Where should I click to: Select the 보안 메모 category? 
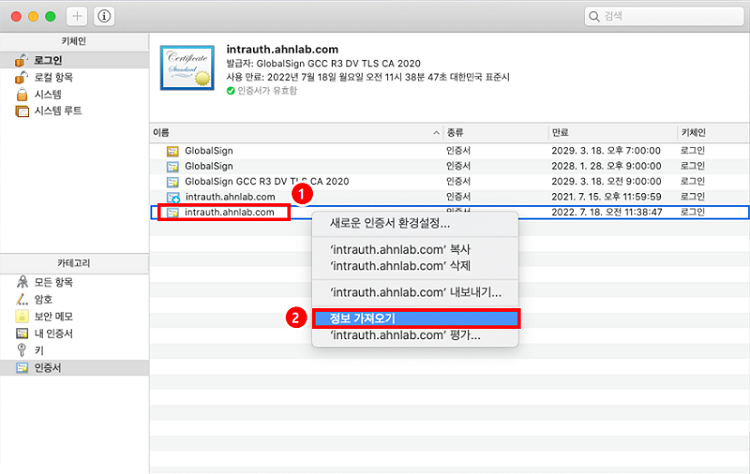74,317
